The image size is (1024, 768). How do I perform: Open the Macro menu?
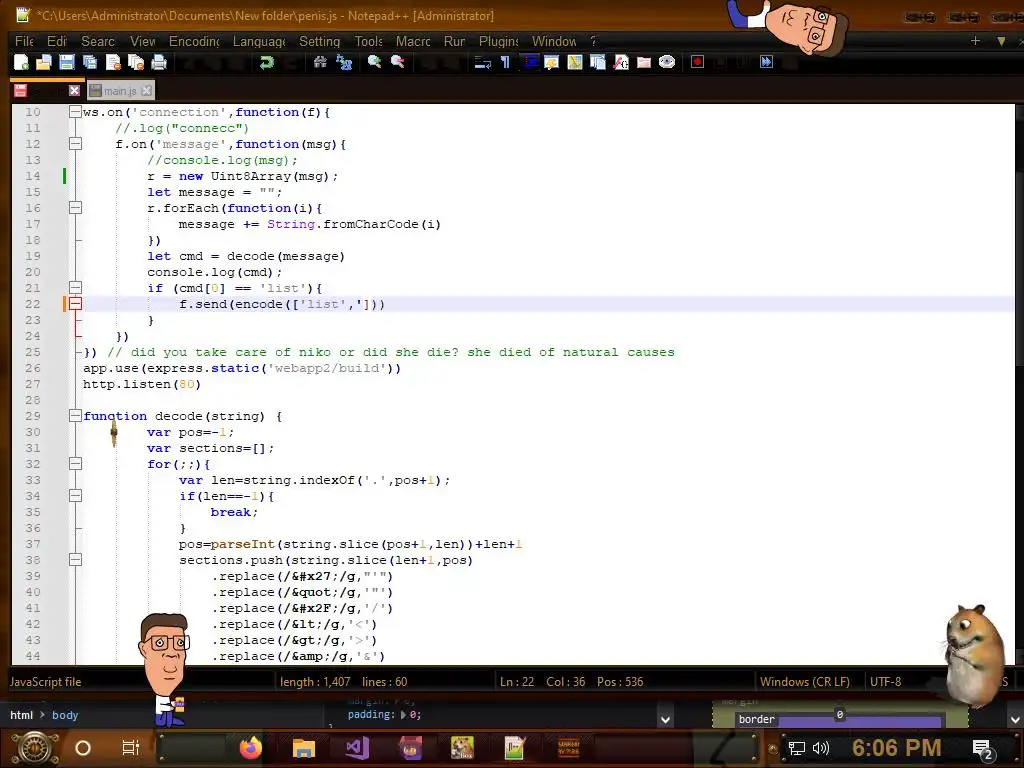click(413, 41)
